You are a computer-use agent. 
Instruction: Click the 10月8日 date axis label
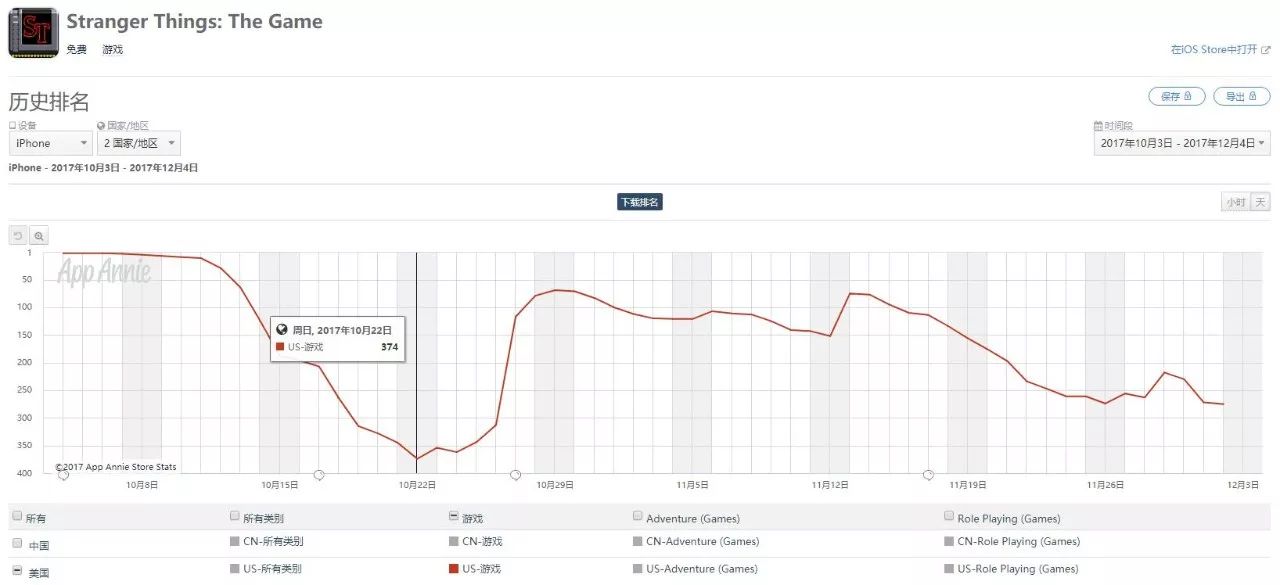142,485
